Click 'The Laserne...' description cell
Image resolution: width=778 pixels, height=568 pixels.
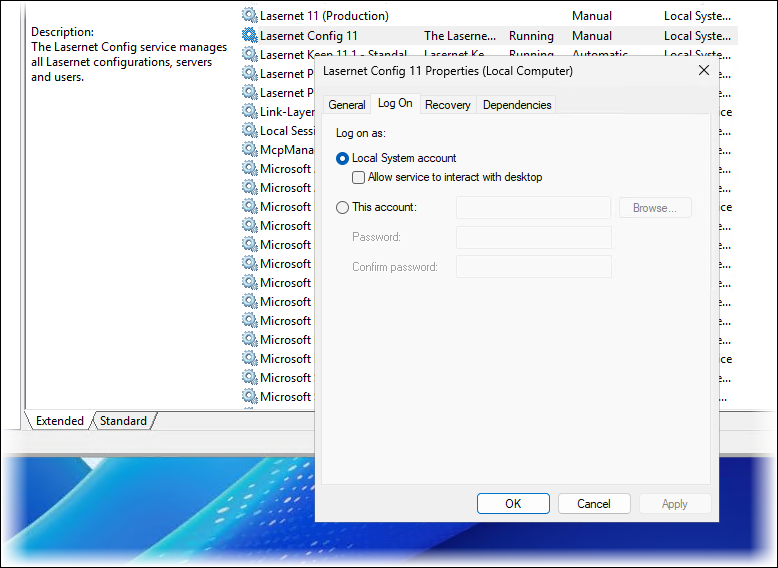(x=460, y=36)
